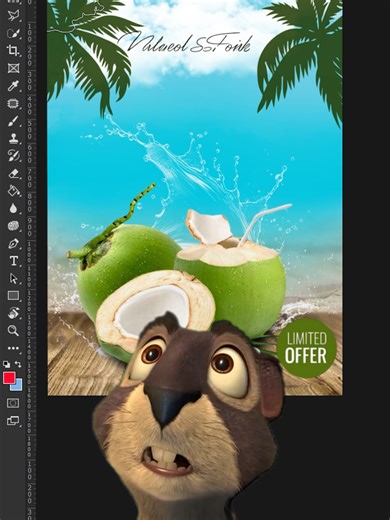This screenshot has height=520, width=390.
Task: Select the Paint Bucket tool
Action: pyautogui.click(x=13, y=190)
